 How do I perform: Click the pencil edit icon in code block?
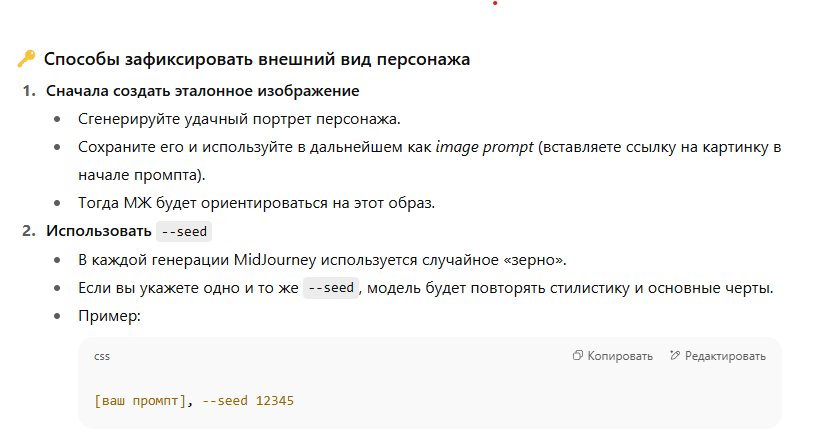(x=675, y=356)
